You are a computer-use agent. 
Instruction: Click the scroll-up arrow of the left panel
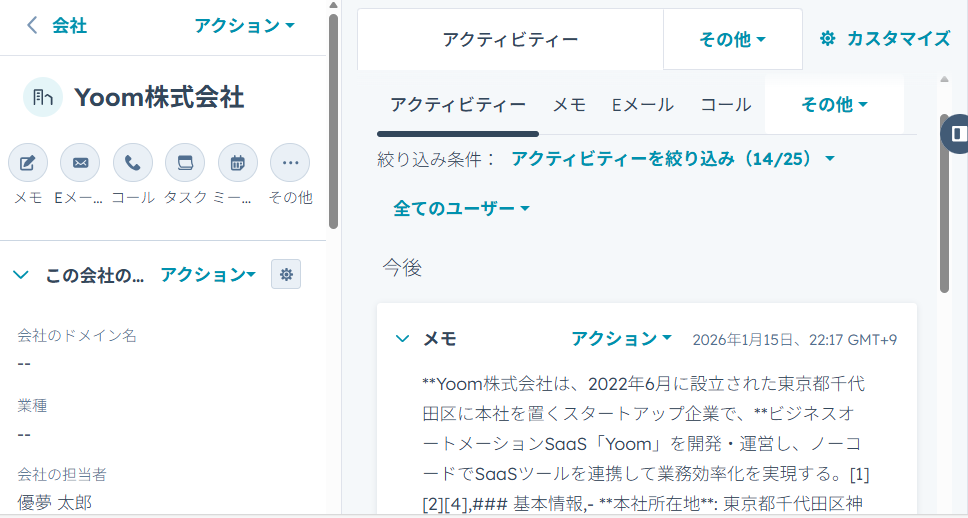[x=333, y=6]
